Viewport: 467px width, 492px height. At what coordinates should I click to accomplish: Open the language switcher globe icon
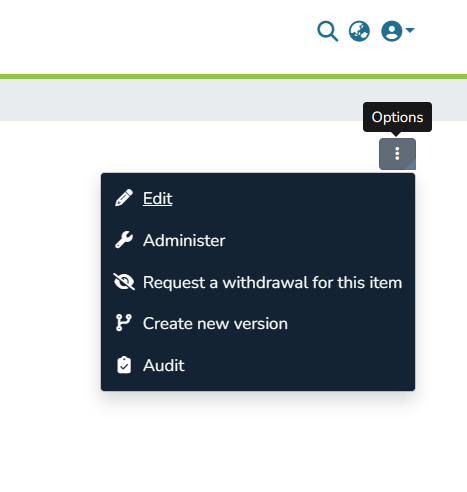(359, 31)
